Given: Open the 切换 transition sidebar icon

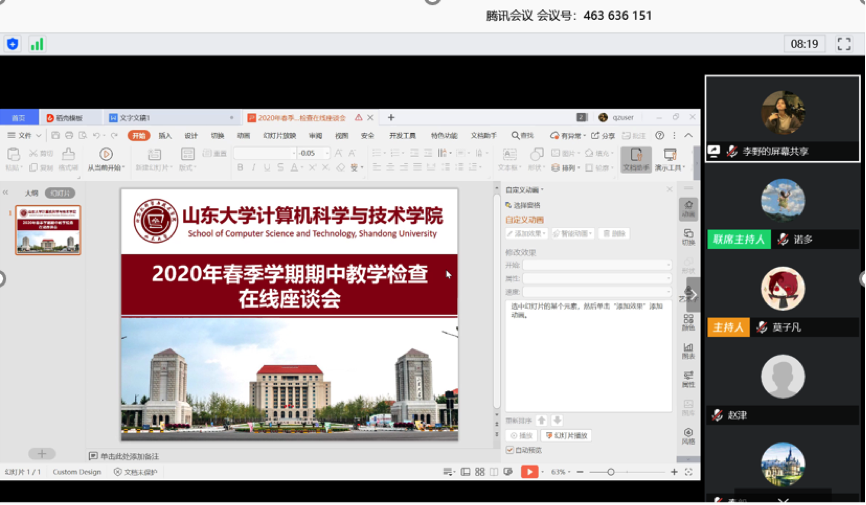Looking at the screenshot, I should pyautogui.click(x=688, y=236).
